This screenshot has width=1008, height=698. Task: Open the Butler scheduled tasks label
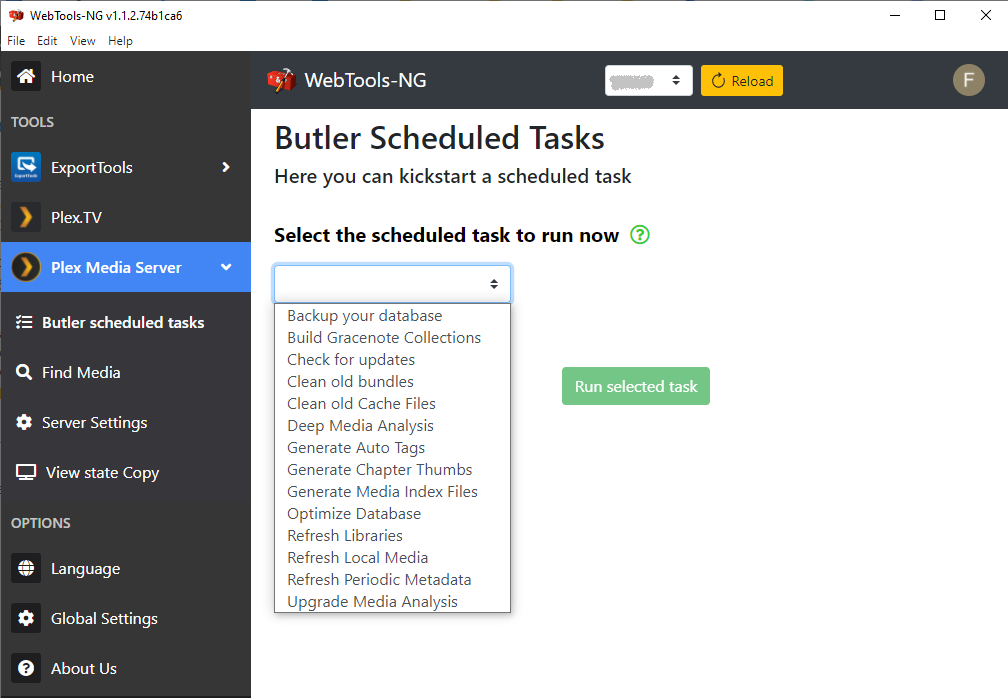(123, 322)
